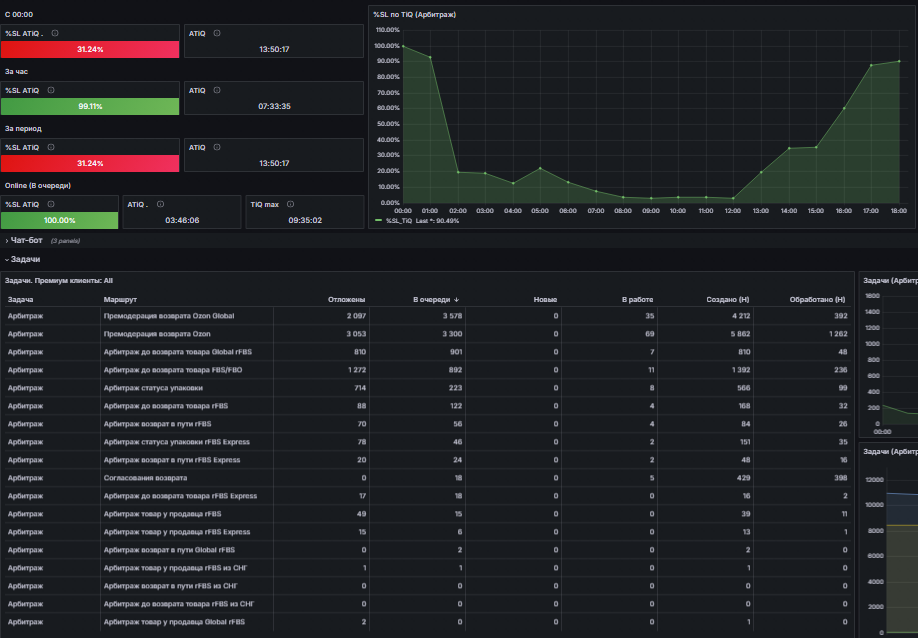Select the Премодерация возврата Ozon Global row

pyautogui.click(x=427, y=316)
